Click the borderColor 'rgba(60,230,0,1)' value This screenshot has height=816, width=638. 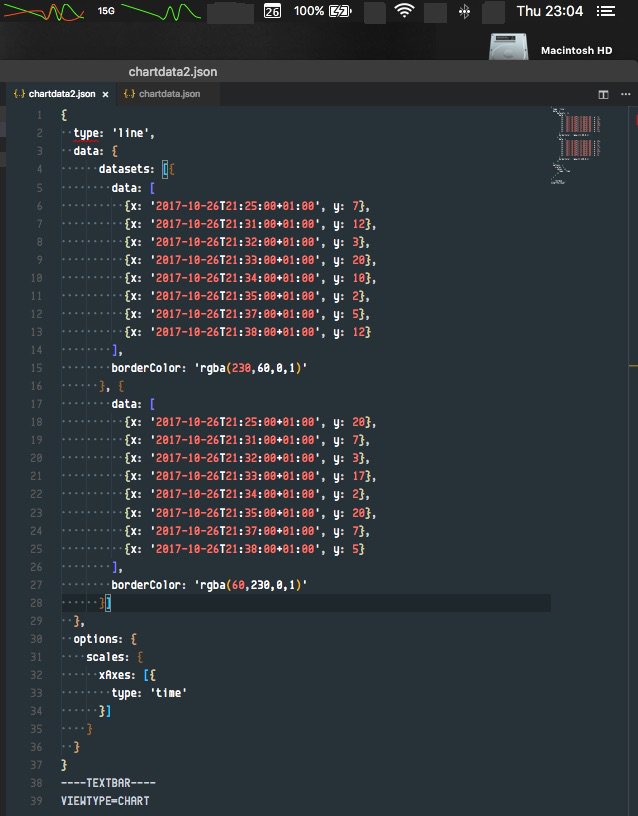pyautogui.click(x=251, y=585)
